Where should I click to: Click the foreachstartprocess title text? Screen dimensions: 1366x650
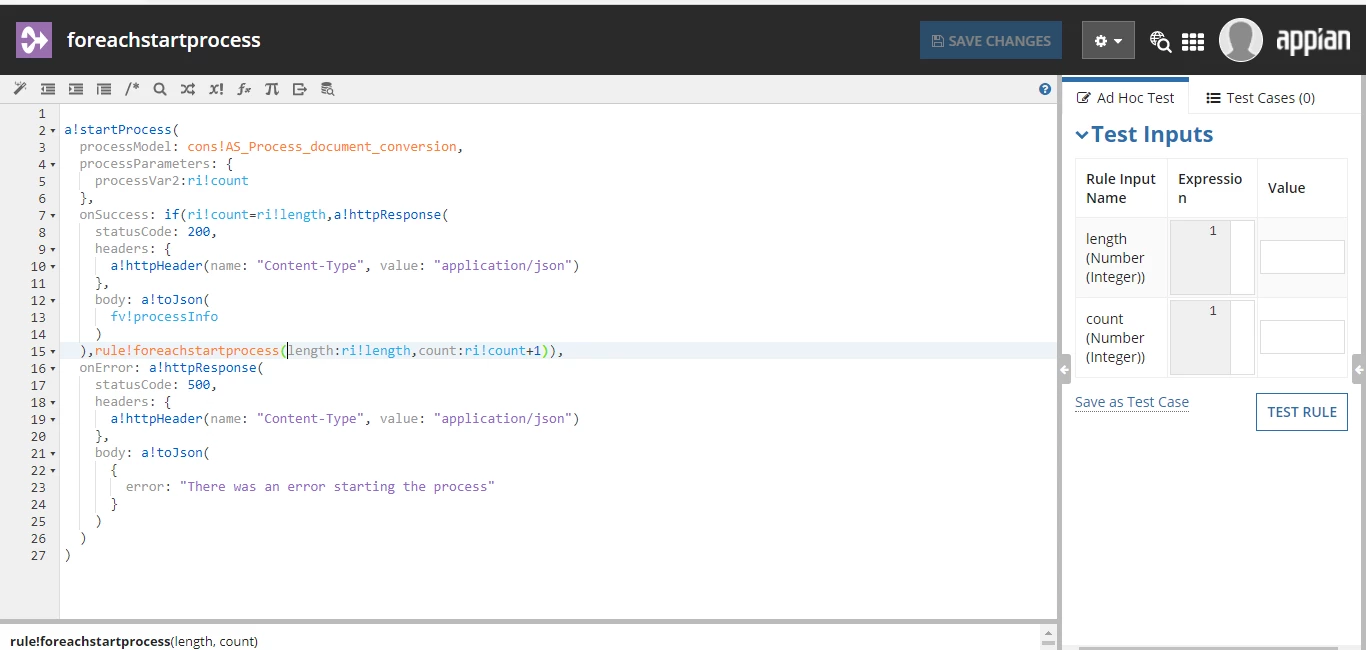pyautogui.click(x=164, y=40)
